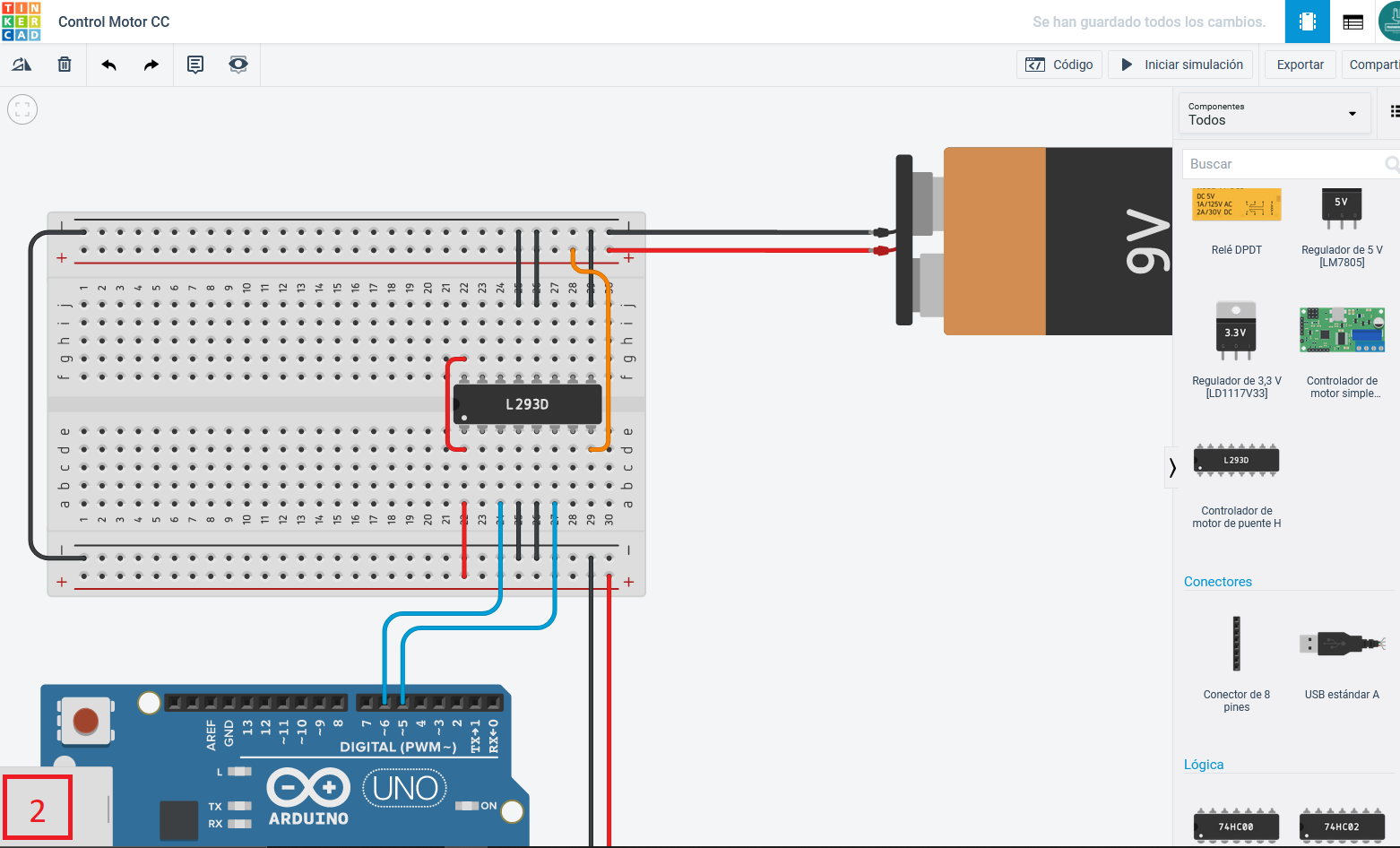Click the Compartir button
The width and height of the screenshot is (1400, 848).
1372,65
